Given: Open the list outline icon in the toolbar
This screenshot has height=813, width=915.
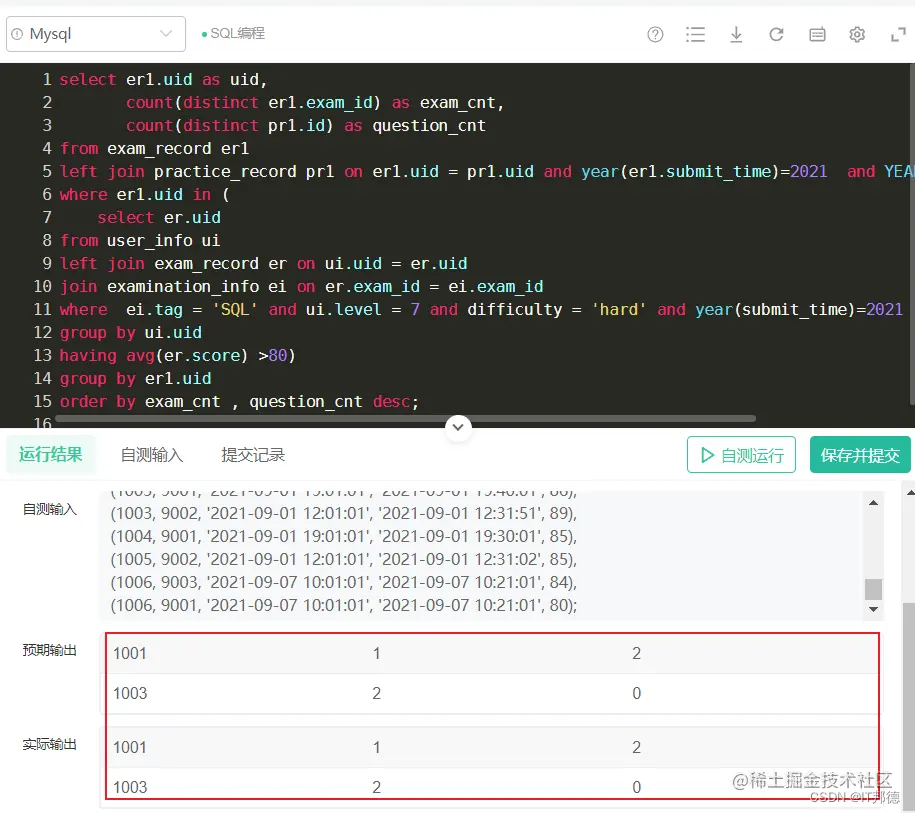Looking at the screenshot, I should (x=695, y=34).
